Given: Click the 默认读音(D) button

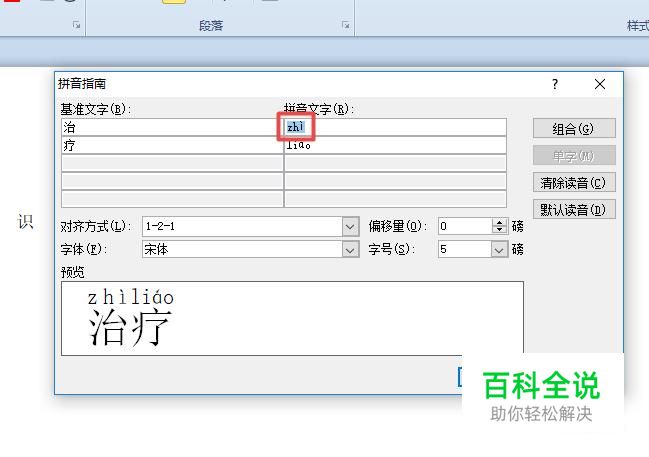Looking at the screenshot, I should [574, 209].
